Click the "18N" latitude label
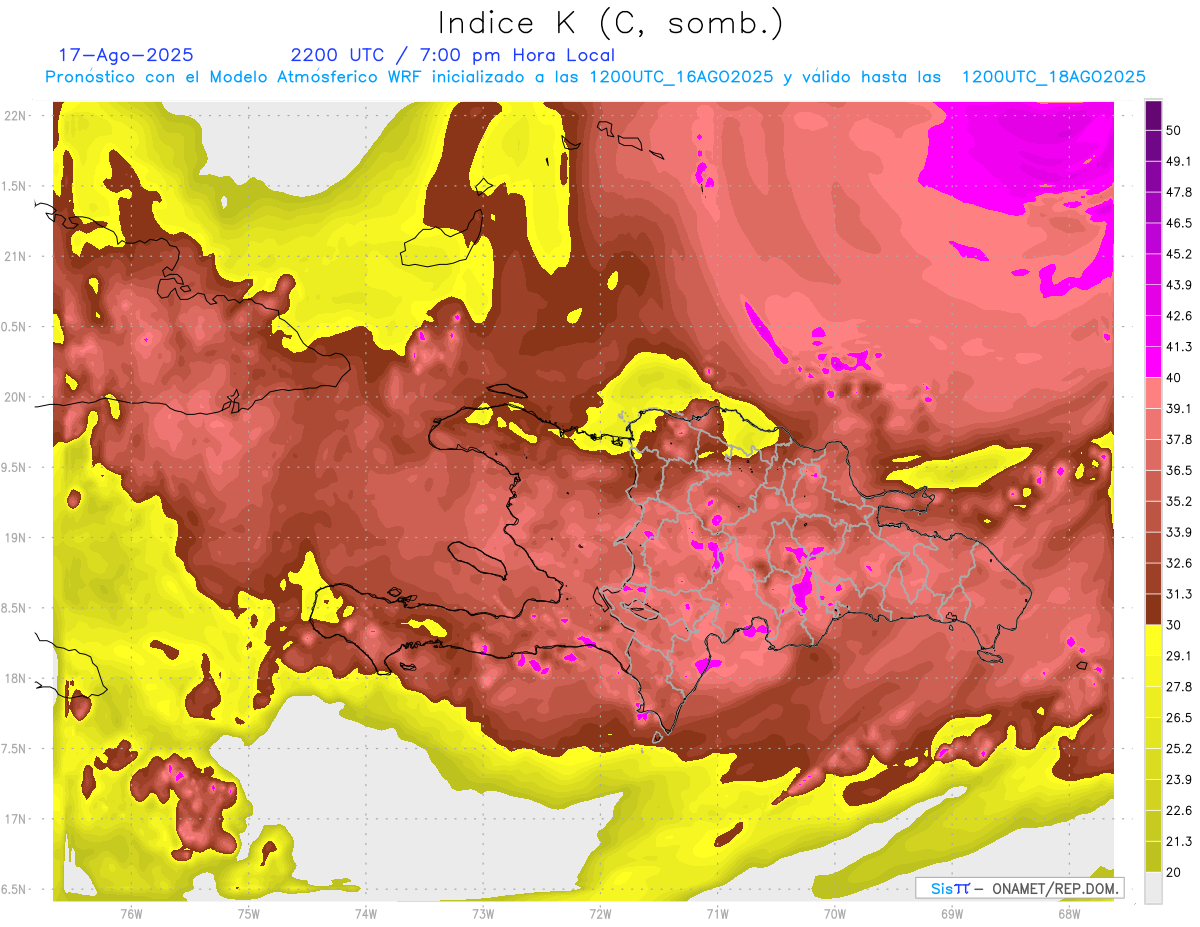 [x=17, y=679]
